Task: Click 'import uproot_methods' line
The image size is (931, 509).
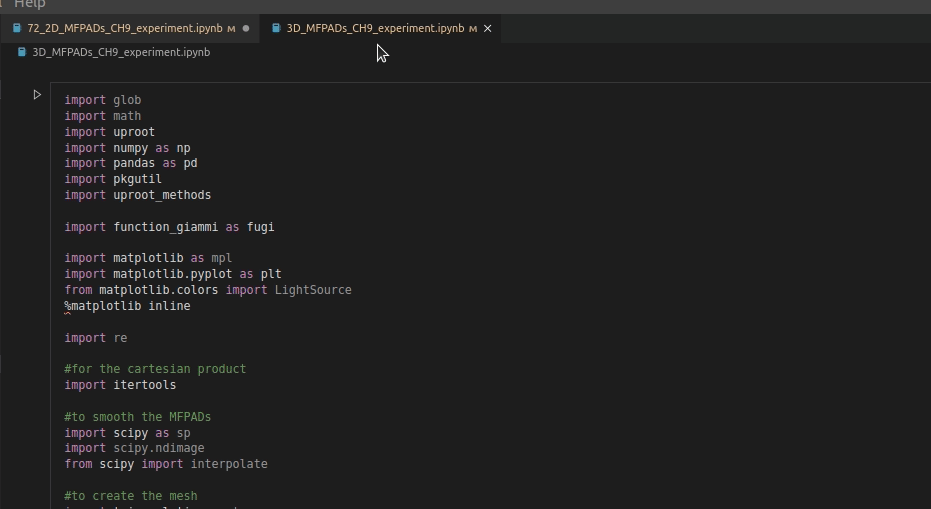Action: tap(138, 195)
